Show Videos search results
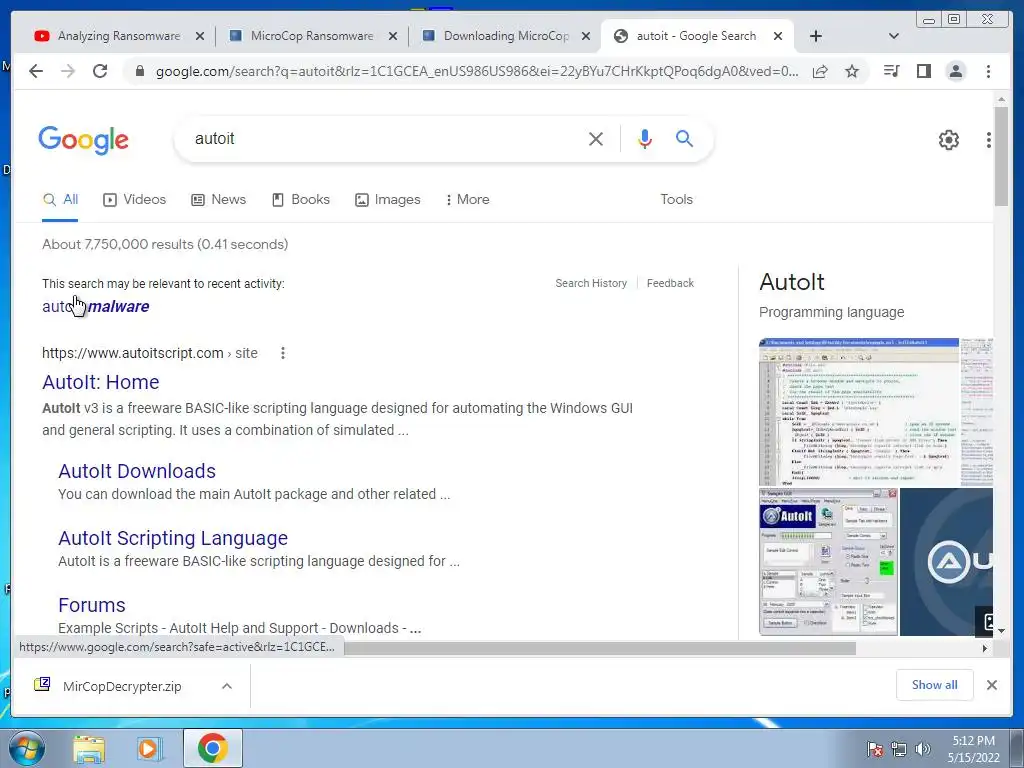Viewport: 1024px width, 768px height. (x=135, y=200)
